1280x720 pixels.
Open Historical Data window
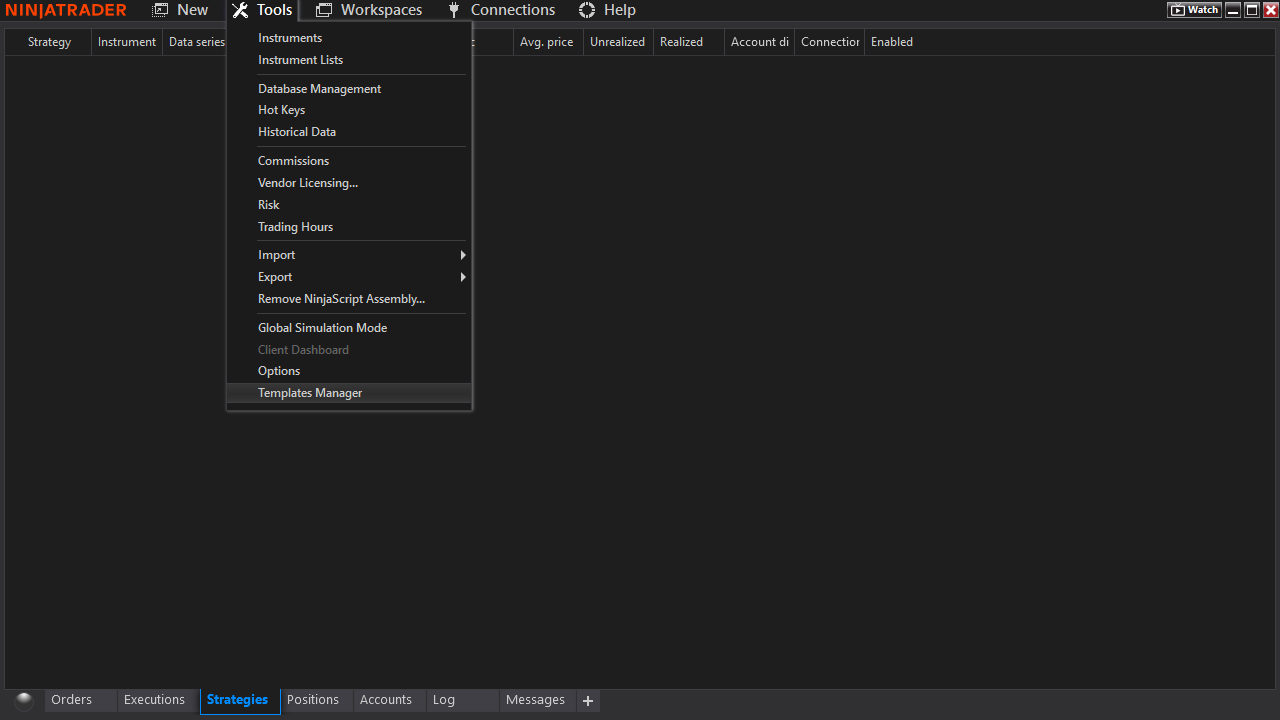(x=349, y=132)
